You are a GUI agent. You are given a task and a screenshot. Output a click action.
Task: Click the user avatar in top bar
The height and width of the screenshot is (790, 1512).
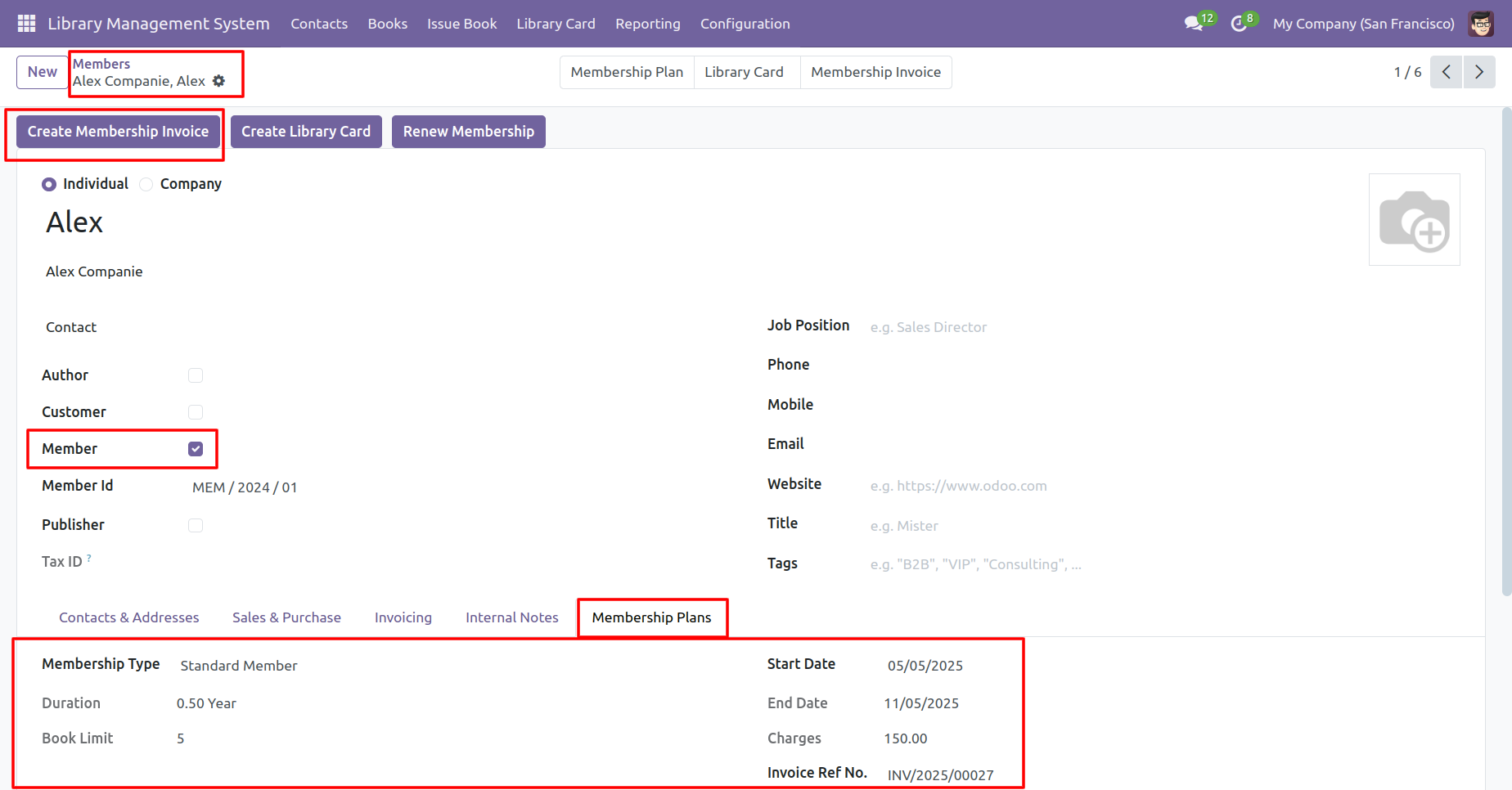click(1481, 24)
